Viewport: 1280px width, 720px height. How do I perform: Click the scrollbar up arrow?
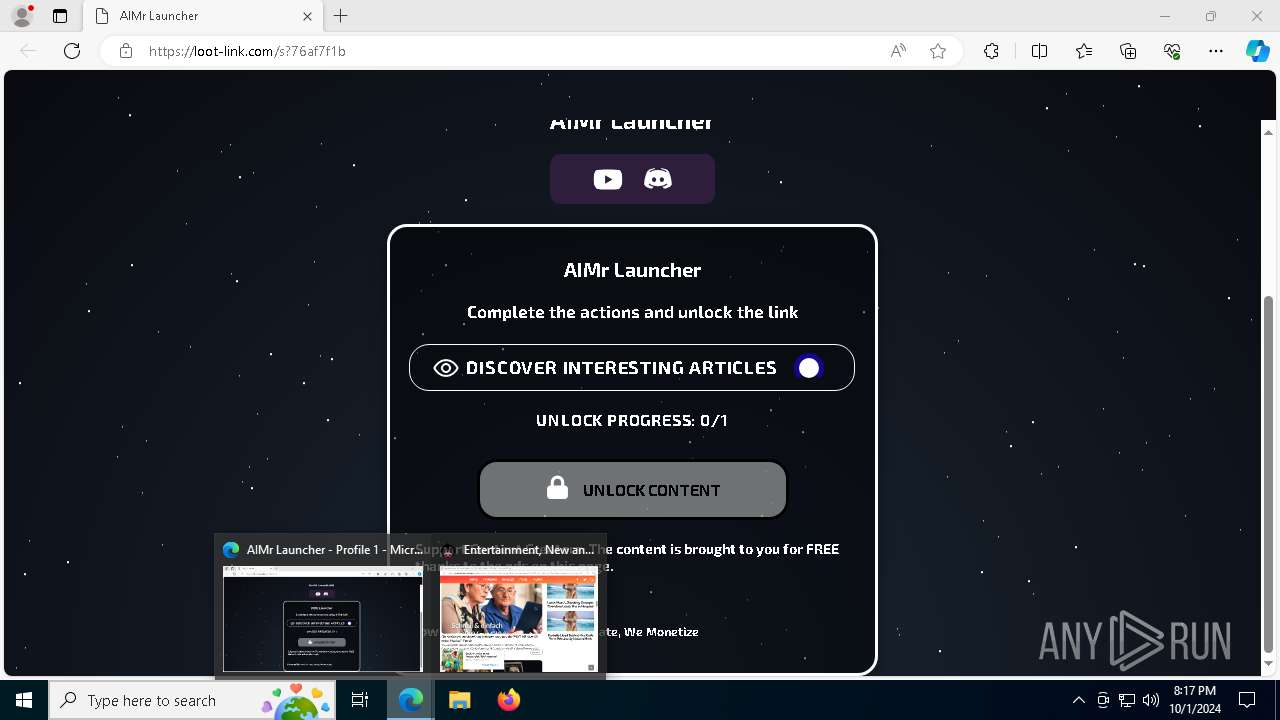click(1269, 131)
